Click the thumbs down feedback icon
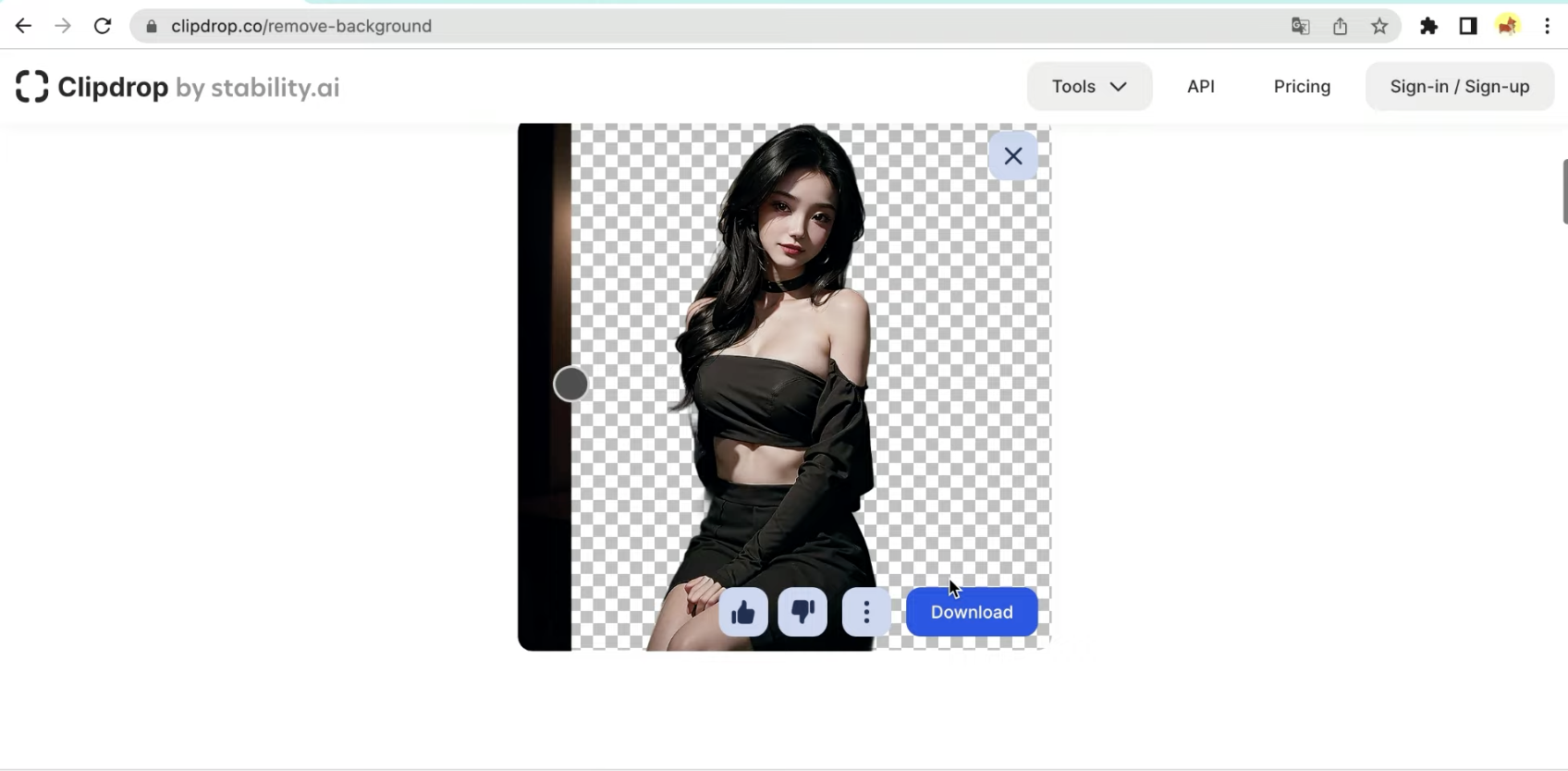 (x=802, y=612)
